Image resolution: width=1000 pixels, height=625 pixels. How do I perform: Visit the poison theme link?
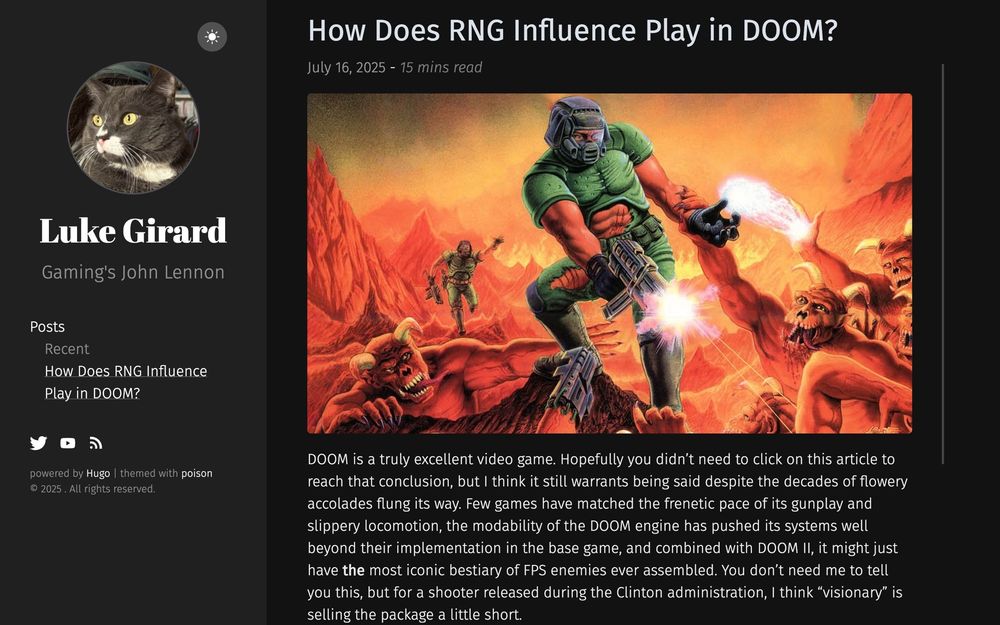pos(196,473)
